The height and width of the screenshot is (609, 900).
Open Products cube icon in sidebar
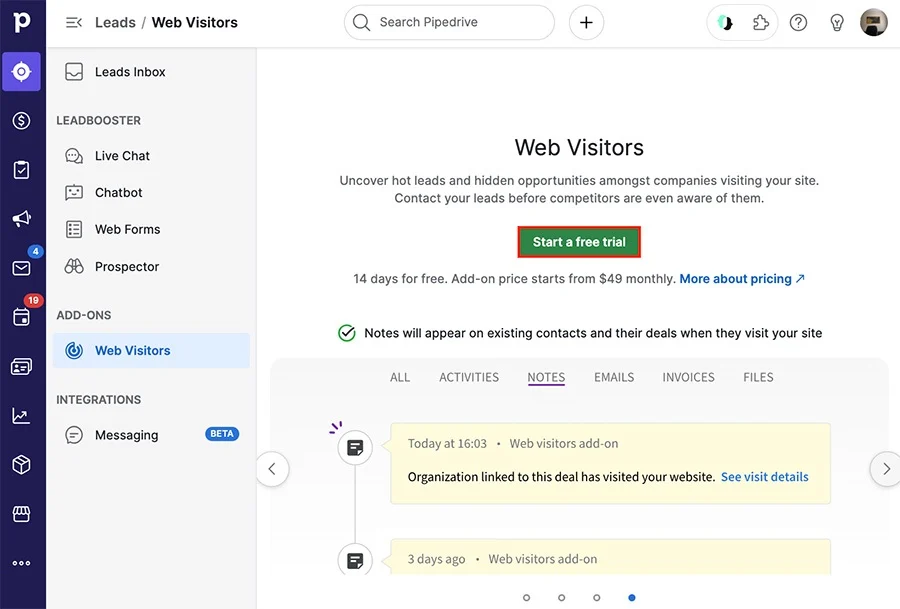(x=21, y=464)
